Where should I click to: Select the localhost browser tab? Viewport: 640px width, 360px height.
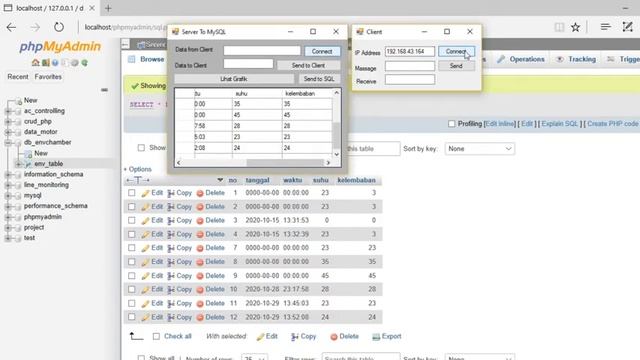point(49,8)
